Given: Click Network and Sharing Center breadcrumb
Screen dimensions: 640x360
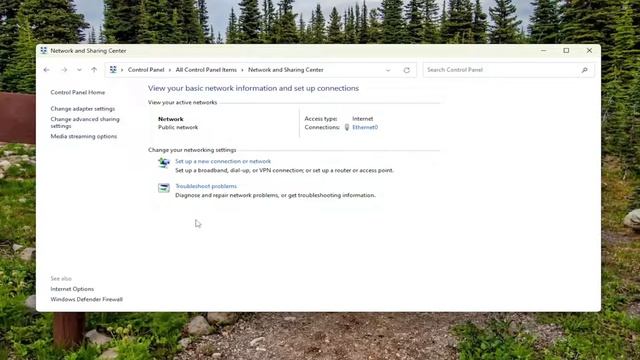Looking at the screenshot, I should [x=286, y=70].
